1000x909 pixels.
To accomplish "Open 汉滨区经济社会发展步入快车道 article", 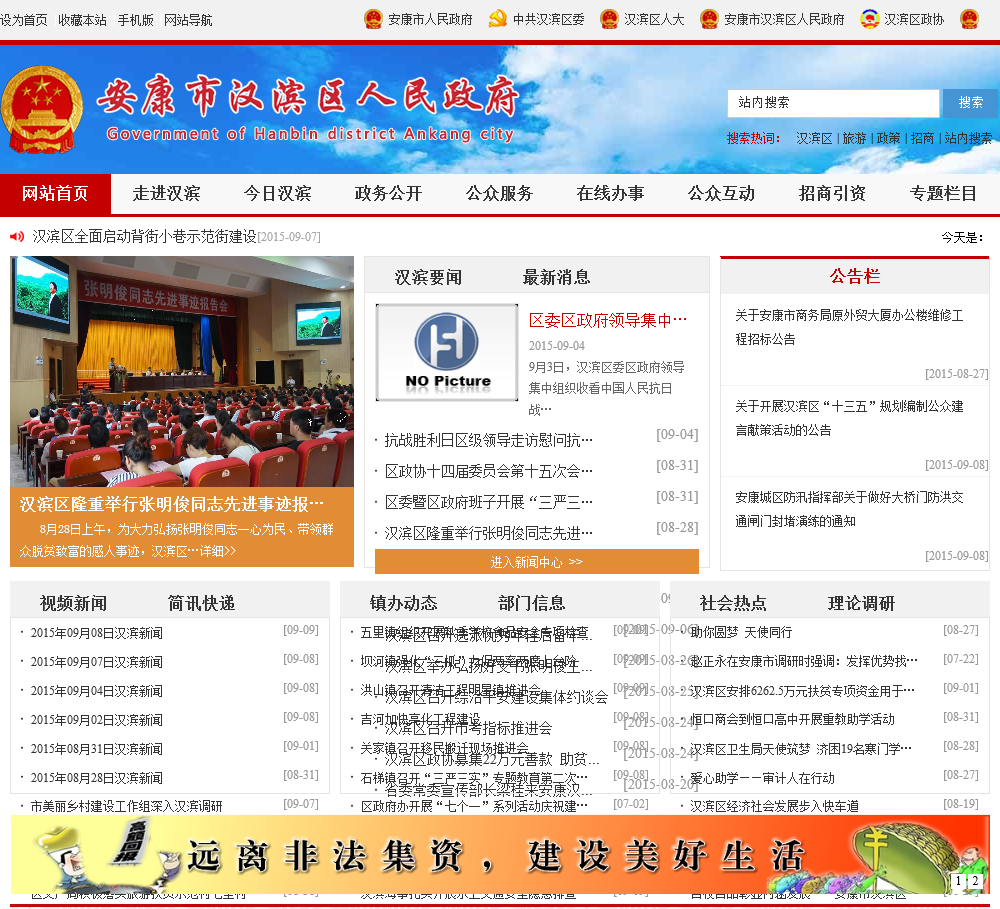I will pyautogui.click(x=774, y=806).
